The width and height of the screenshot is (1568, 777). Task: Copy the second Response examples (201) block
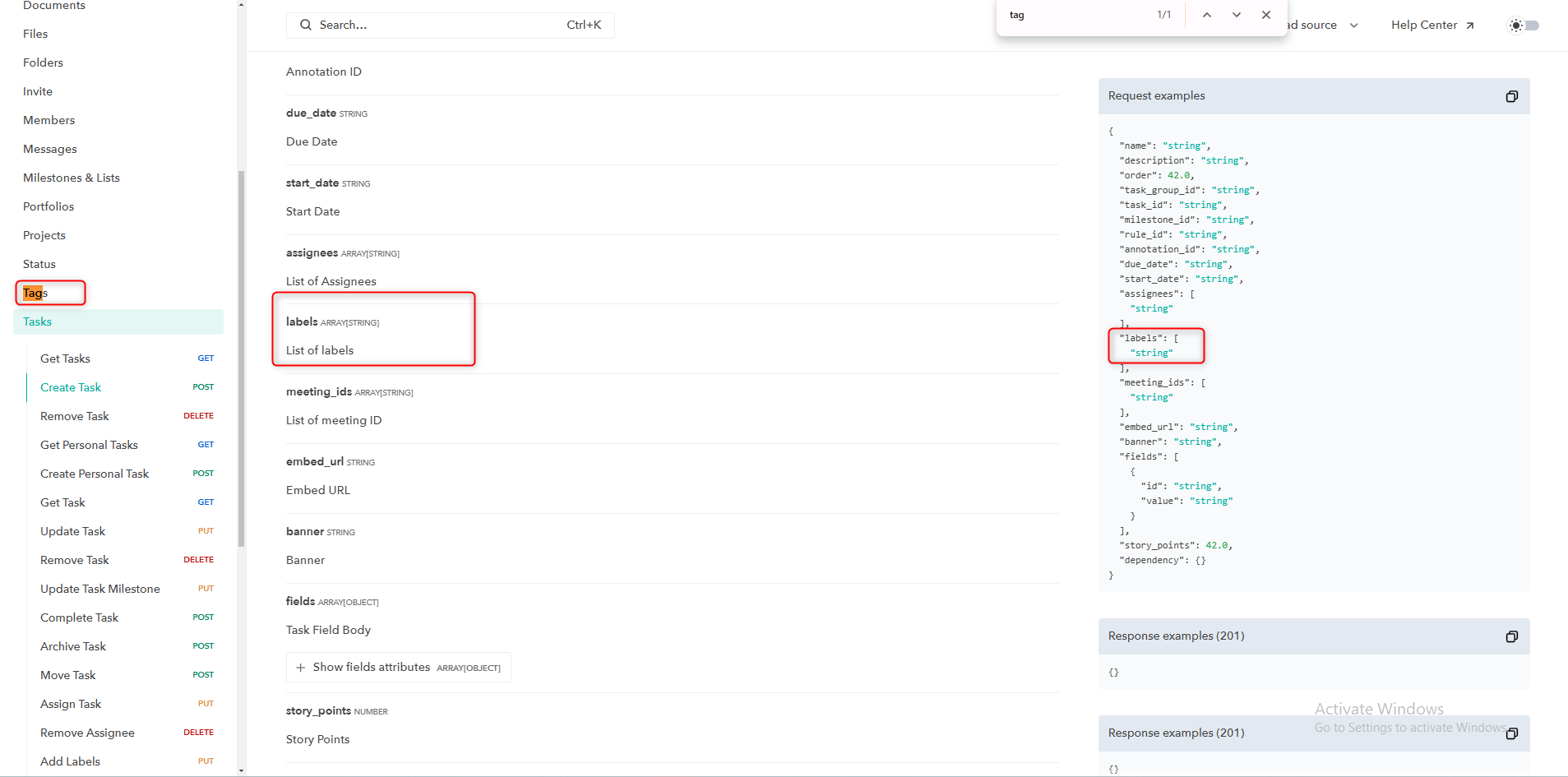tap(1511, 733)
